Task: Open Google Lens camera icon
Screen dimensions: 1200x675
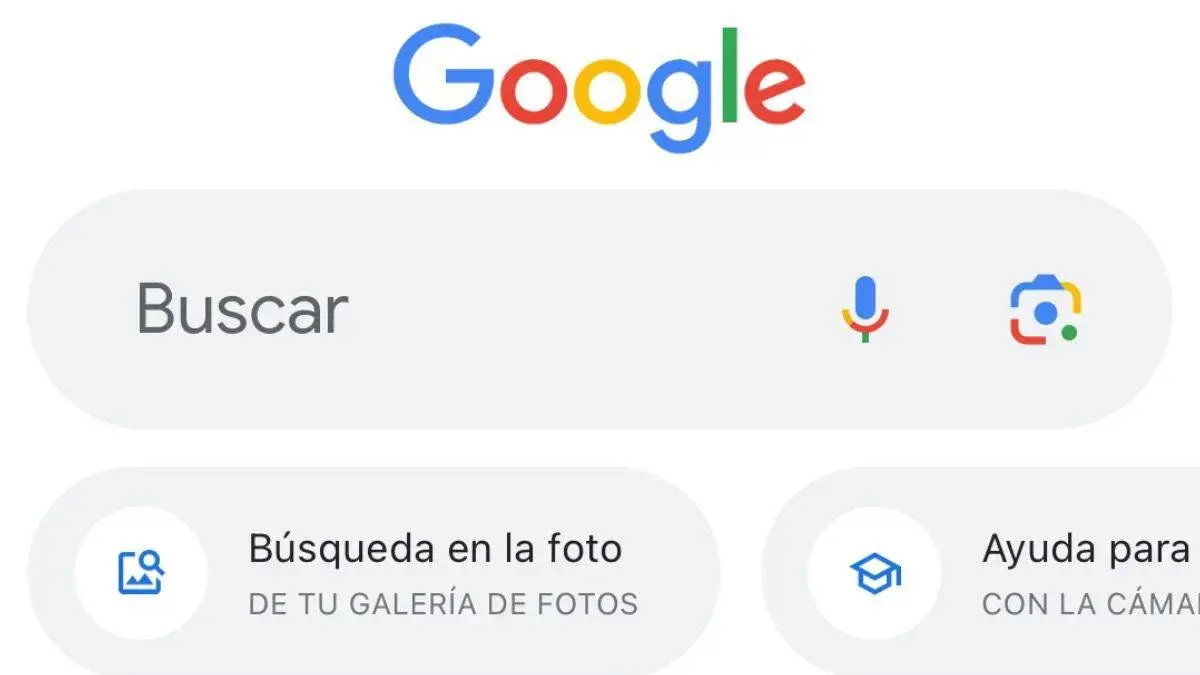Action: 1045,311
